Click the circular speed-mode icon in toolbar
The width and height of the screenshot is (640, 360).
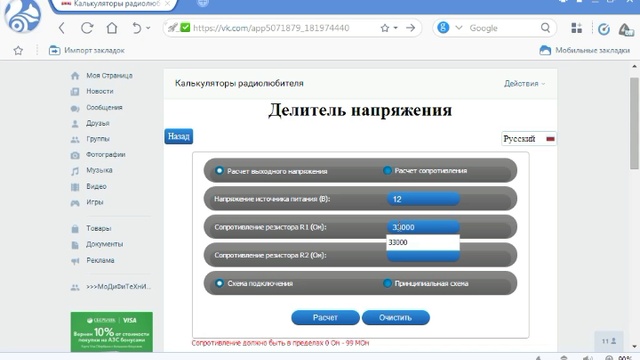point(604,29)
